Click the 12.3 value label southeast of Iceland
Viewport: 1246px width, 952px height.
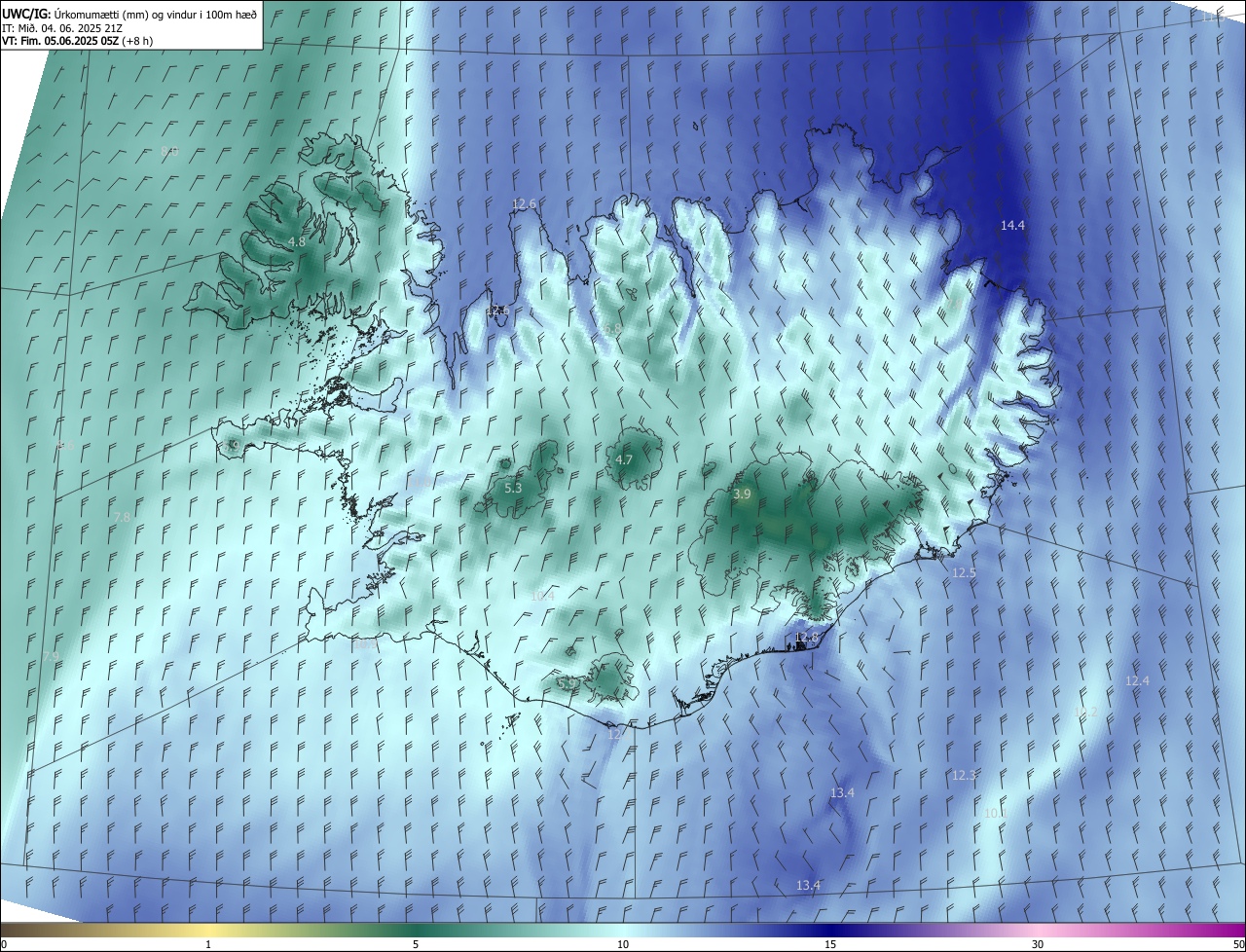tap(964, 775)
